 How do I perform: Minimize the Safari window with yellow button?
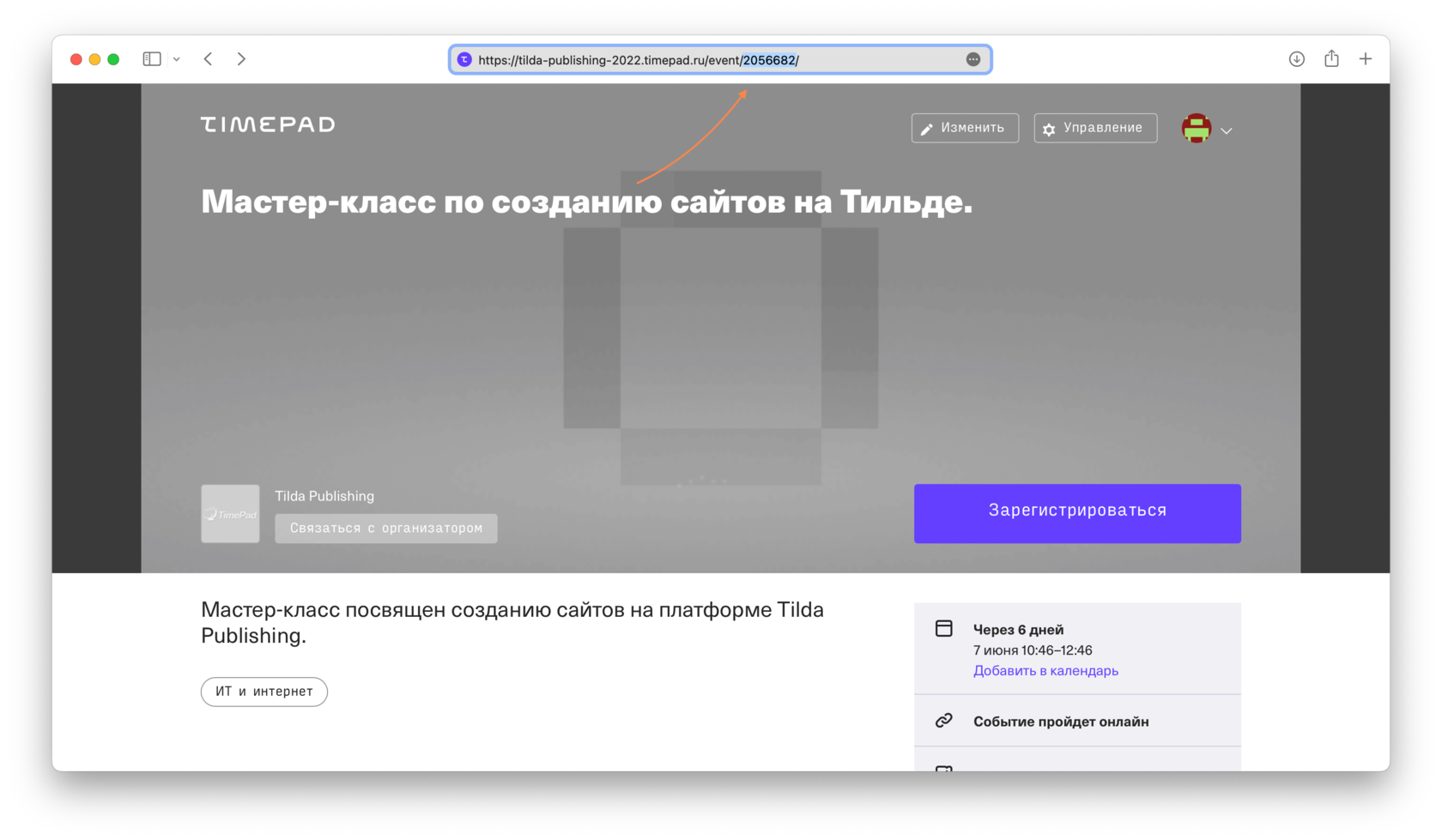(94, 59)
